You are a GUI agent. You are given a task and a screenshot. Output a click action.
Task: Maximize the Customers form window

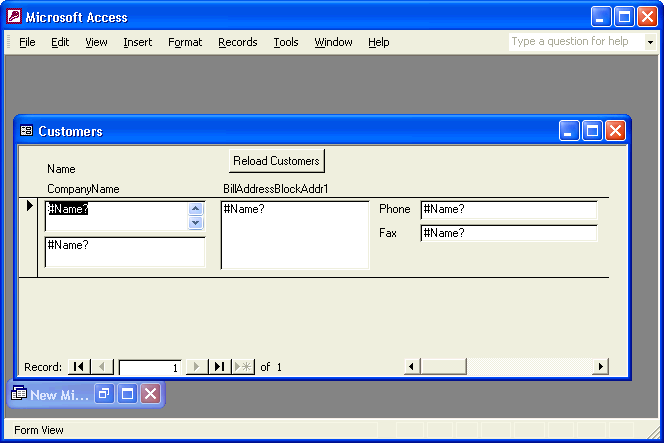(x=592, y=130)
